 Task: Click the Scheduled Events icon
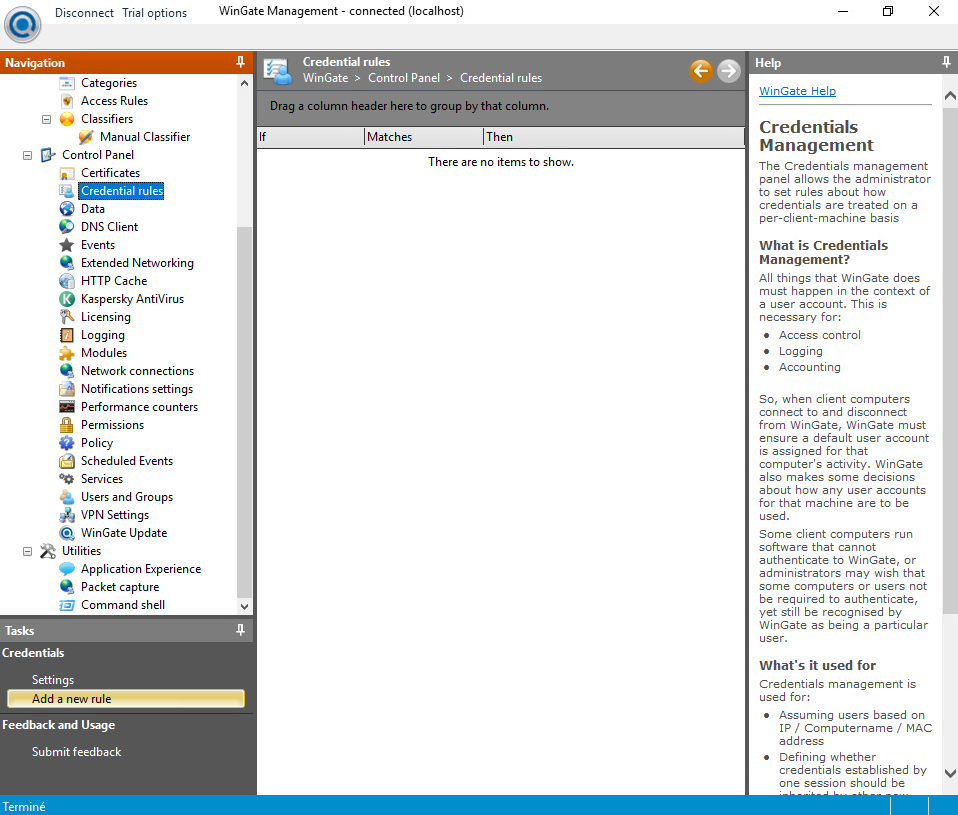pos(67,461)
